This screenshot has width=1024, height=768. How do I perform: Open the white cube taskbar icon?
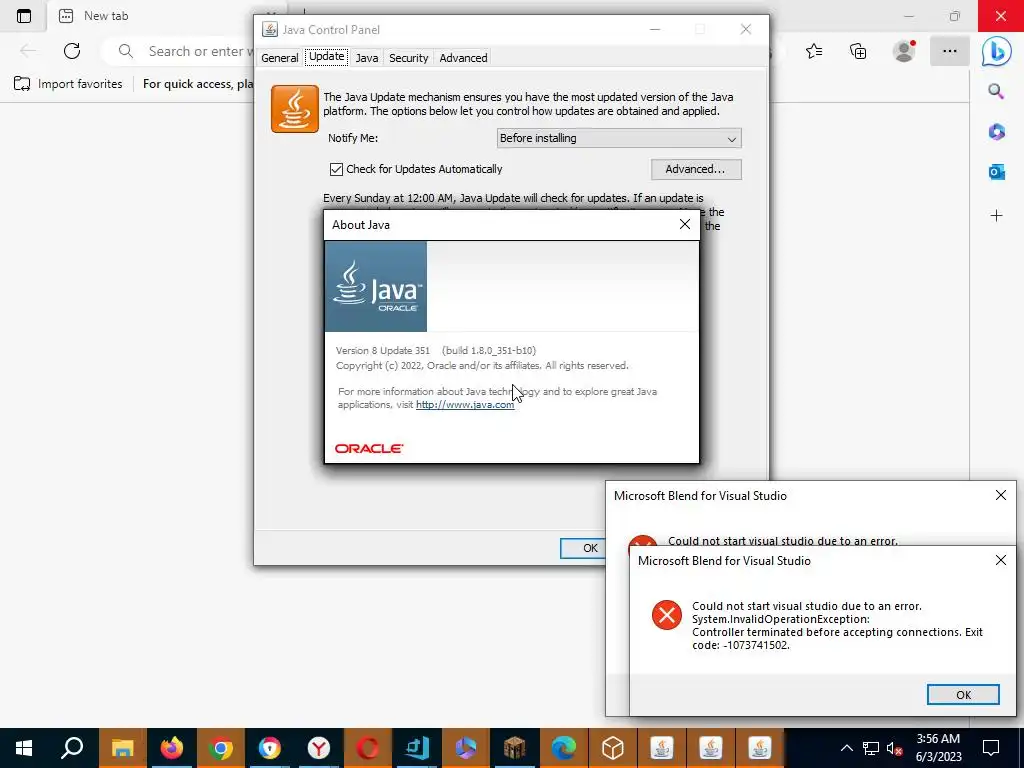coord(613,748)
